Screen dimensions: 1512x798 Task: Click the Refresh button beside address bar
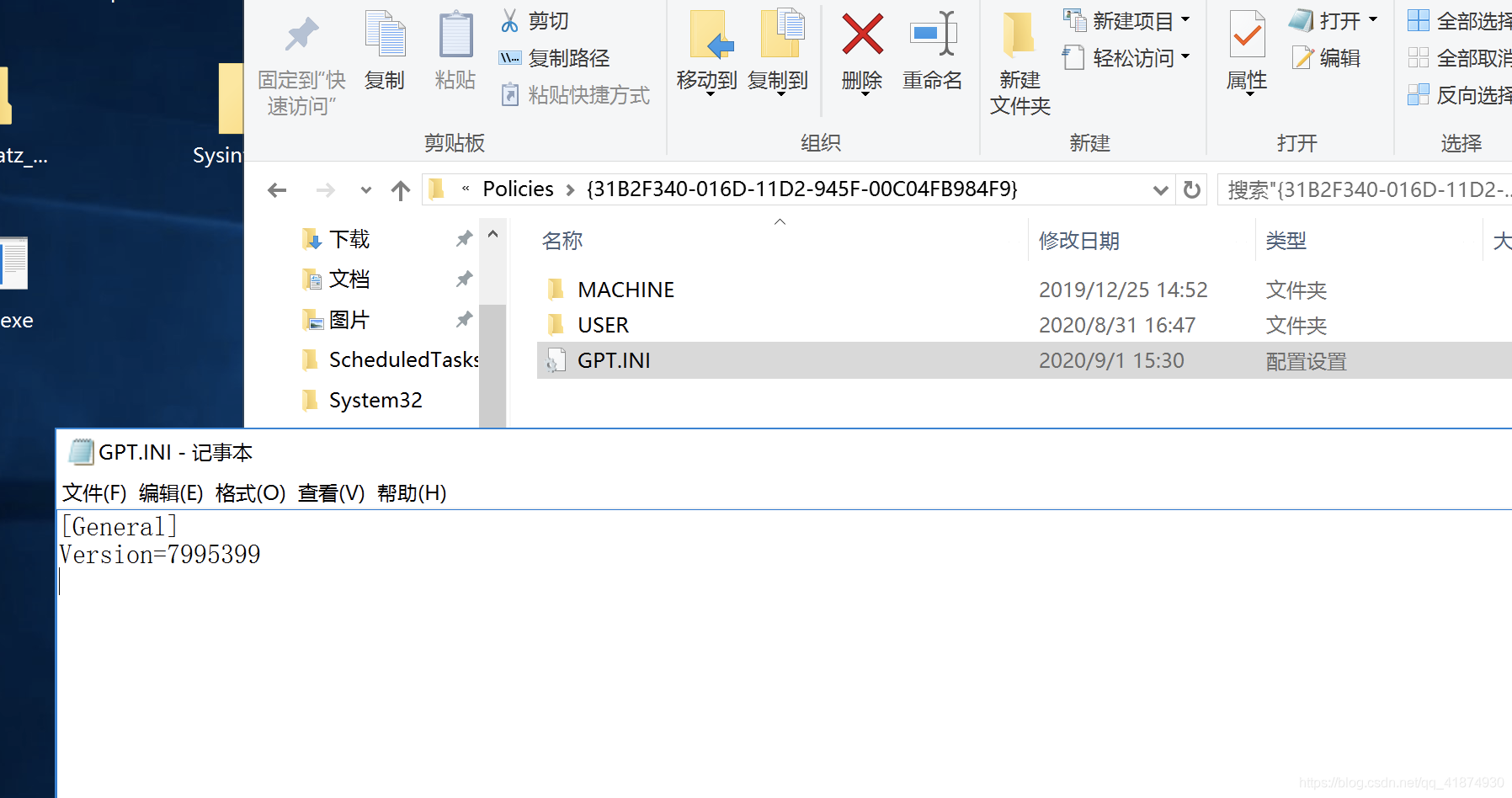click(x=1191, y=190)
